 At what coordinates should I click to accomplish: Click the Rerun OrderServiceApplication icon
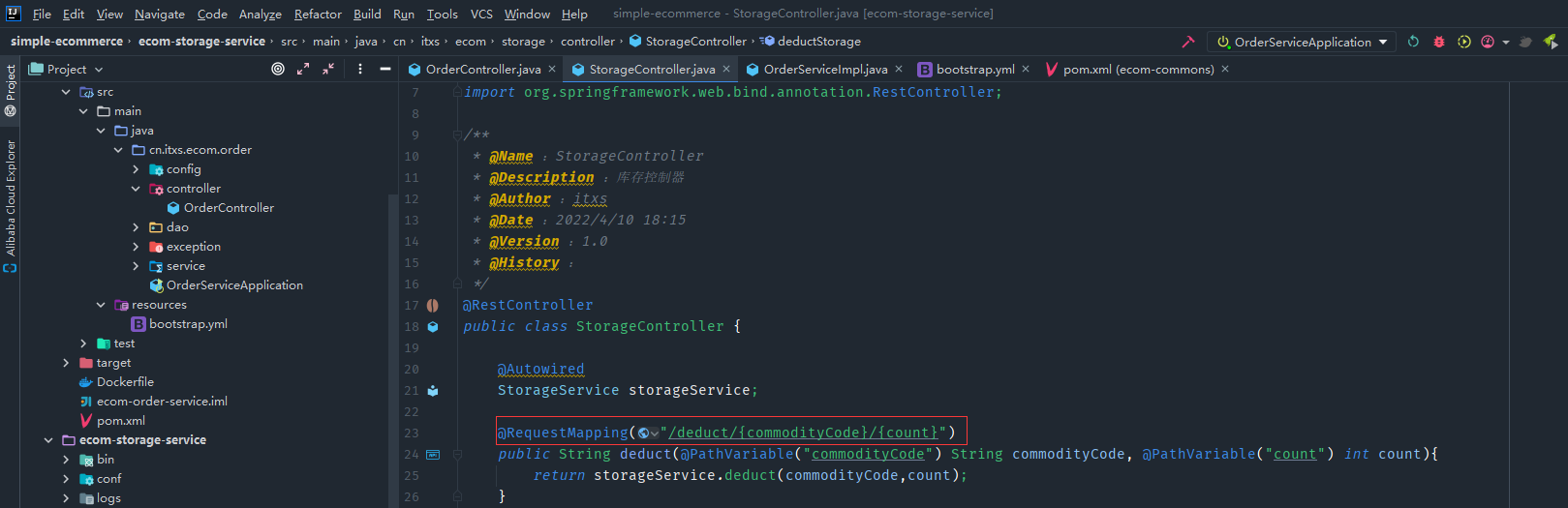pyautogui.click(x=1413, y=42)
